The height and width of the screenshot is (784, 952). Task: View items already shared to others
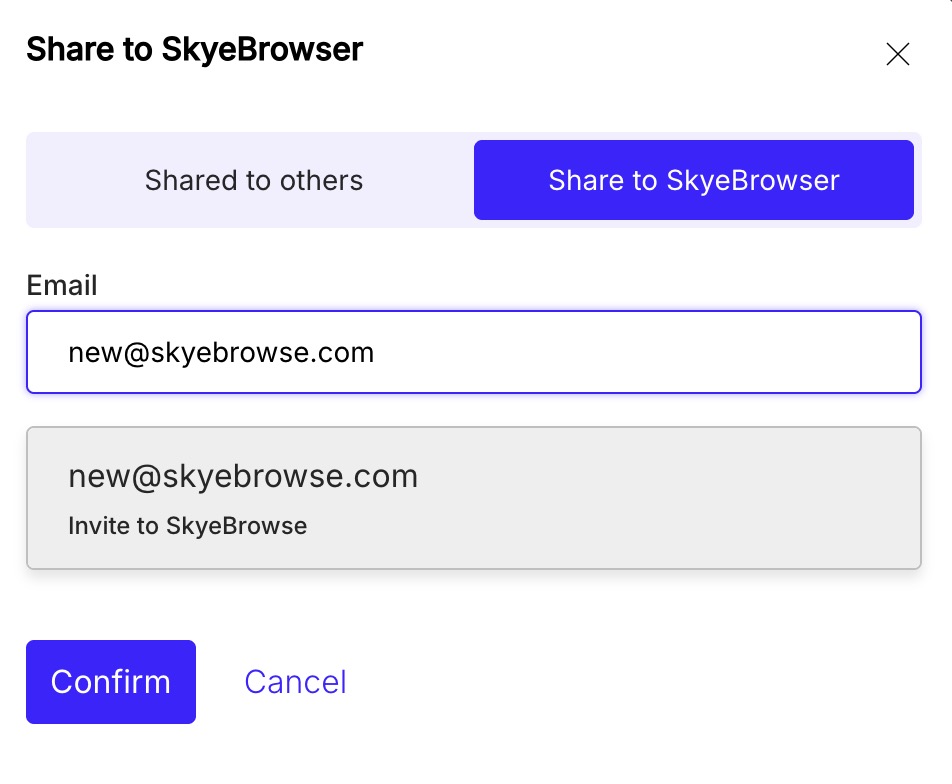tap(253, 180)
